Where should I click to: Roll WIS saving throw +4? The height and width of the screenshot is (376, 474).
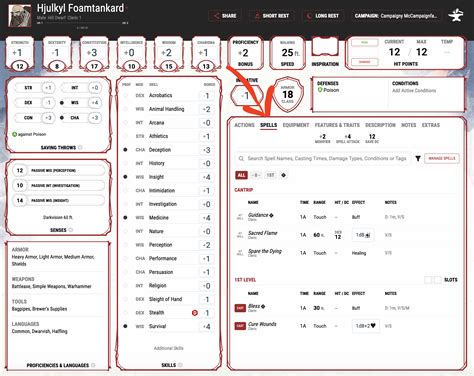[x=95, y=103]
